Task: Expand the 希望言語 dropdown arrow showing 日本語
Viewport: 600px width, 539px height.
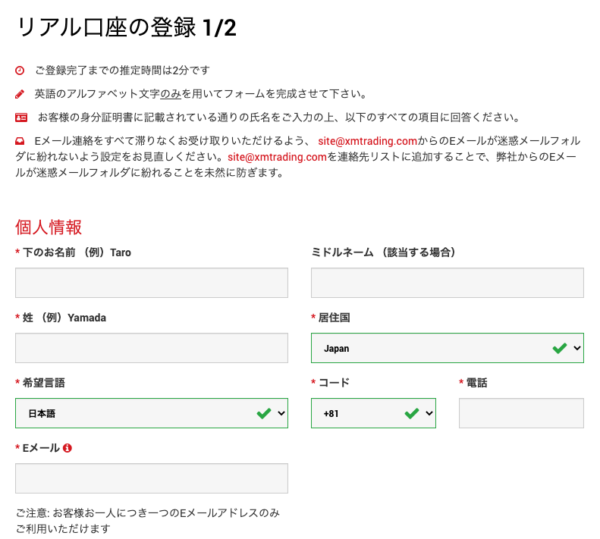Action: coord(281,413)
